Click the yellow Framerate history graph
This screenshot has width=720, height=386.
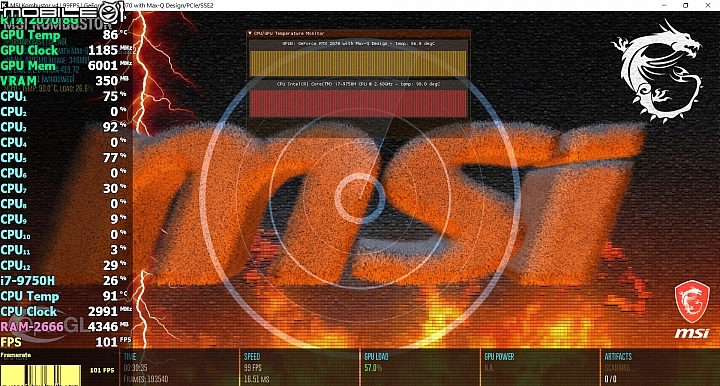tap(40, 375)
